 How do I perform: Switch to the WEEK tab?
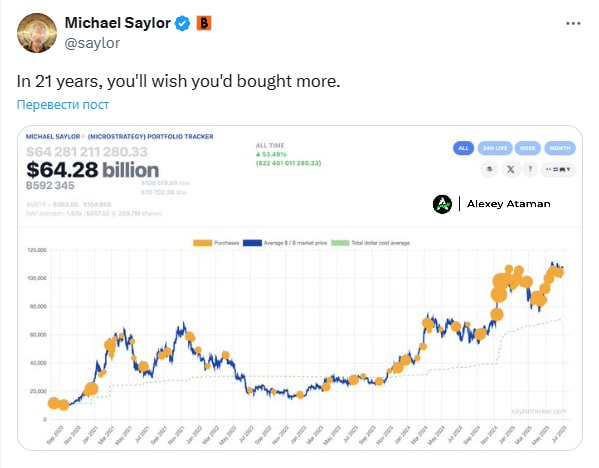coord(528,148)
